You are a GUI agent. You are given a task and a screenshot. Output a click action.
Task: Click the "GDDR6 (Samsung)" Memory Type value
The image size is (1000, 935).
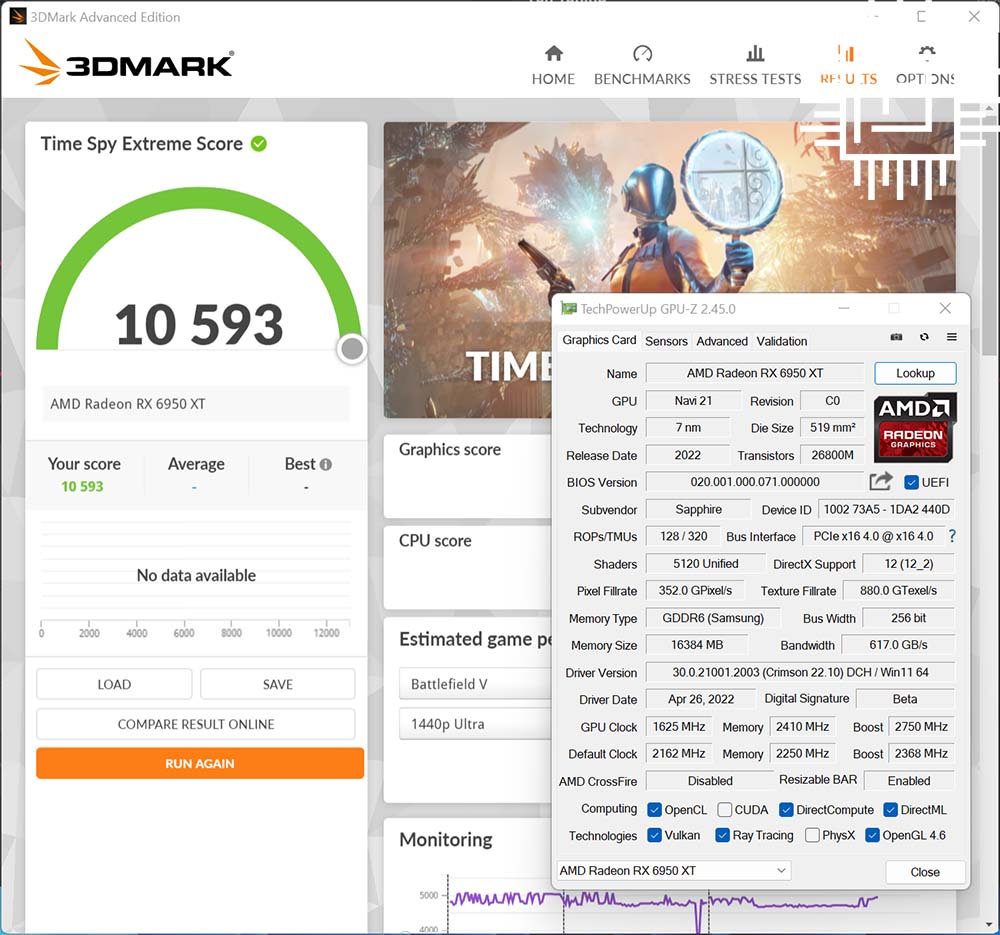713,618
